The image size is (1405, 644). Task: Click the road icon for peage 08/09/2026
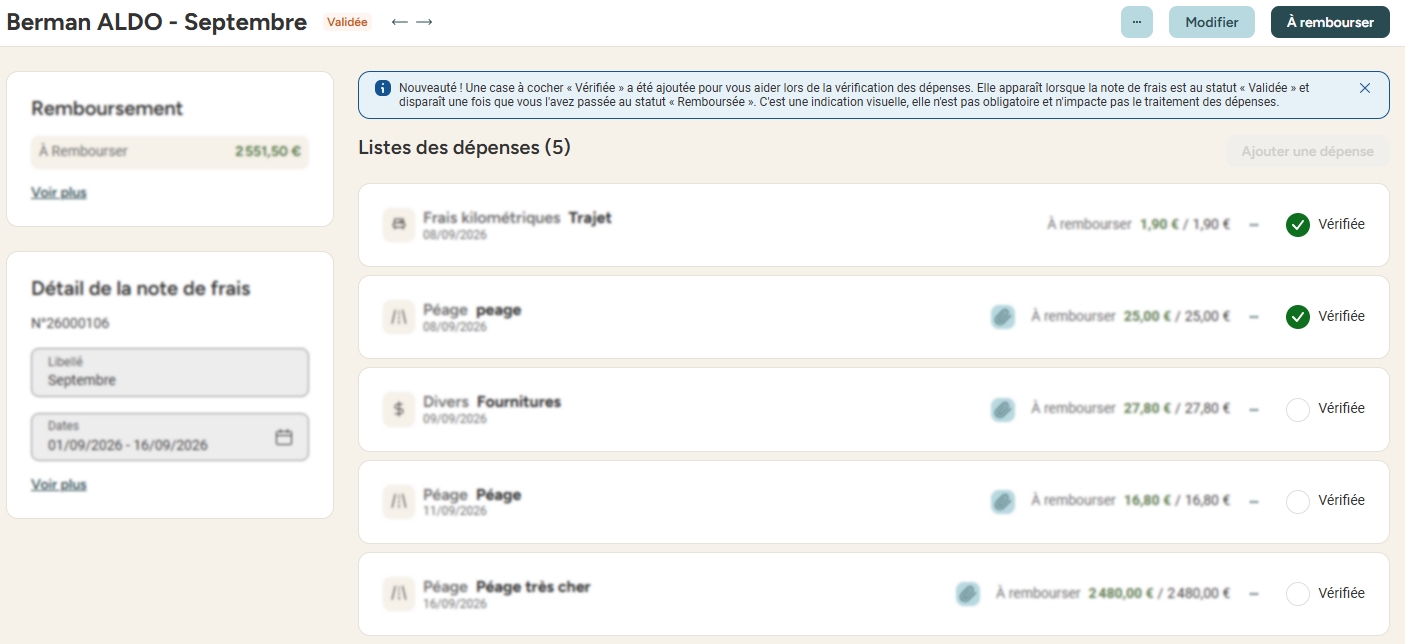click(399, 317)
